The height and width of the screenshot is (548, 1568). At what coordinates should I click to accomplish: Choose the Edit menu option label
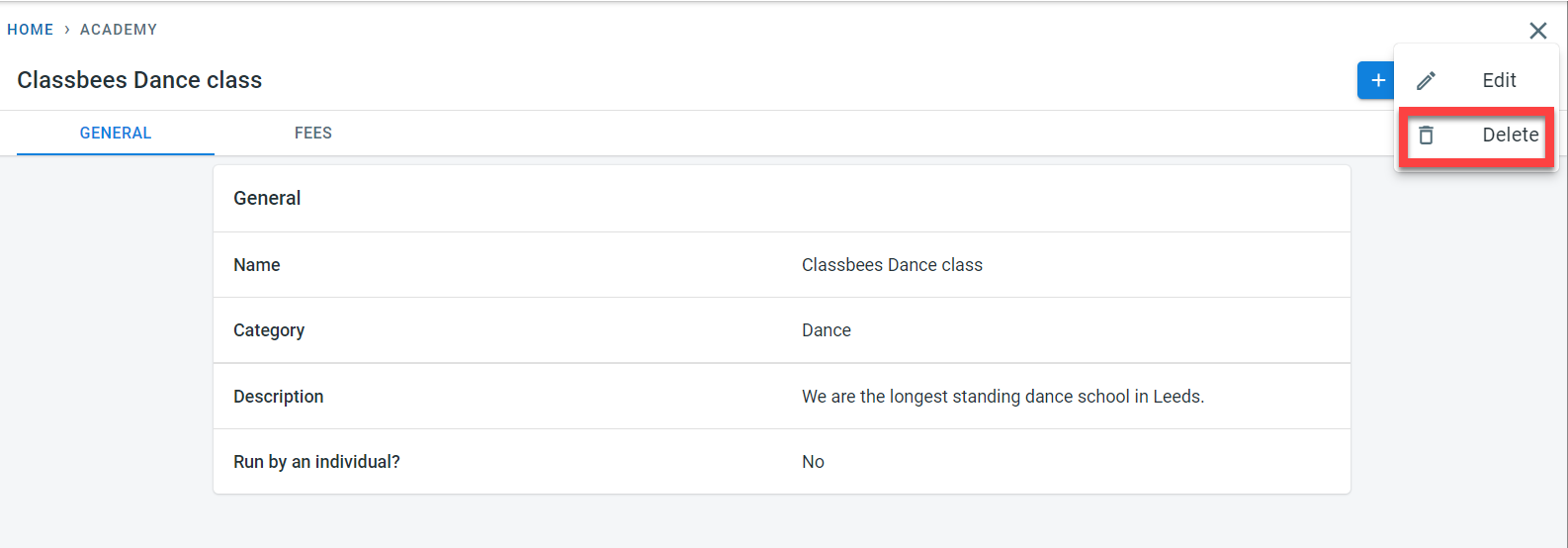1499,81
